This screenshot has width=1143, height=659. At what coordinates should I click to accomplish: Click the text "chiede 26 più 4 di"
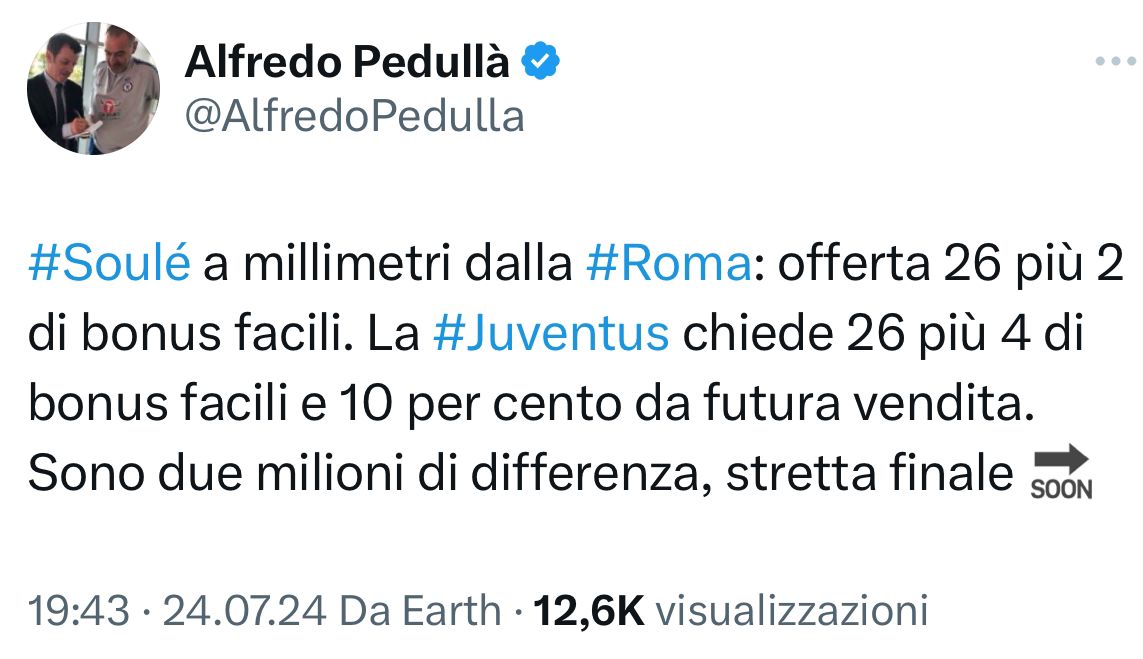883,333
